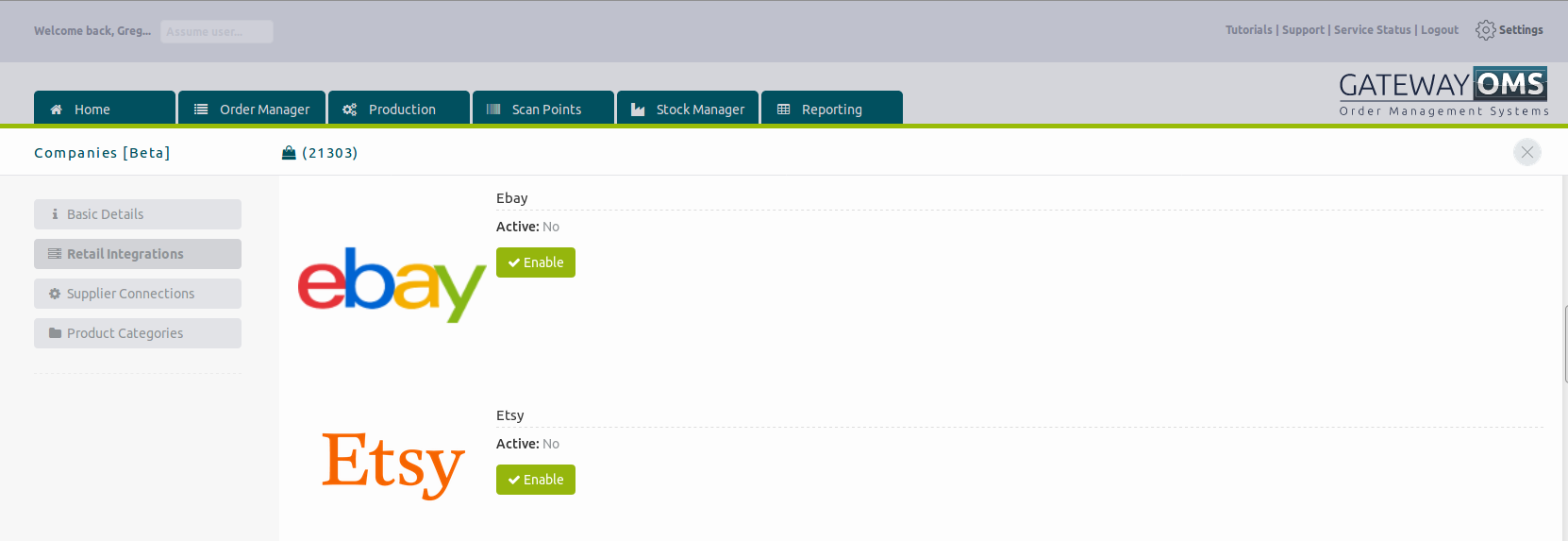
Task: Click the Welcome back, Greg text
Action: click(92, 31)
